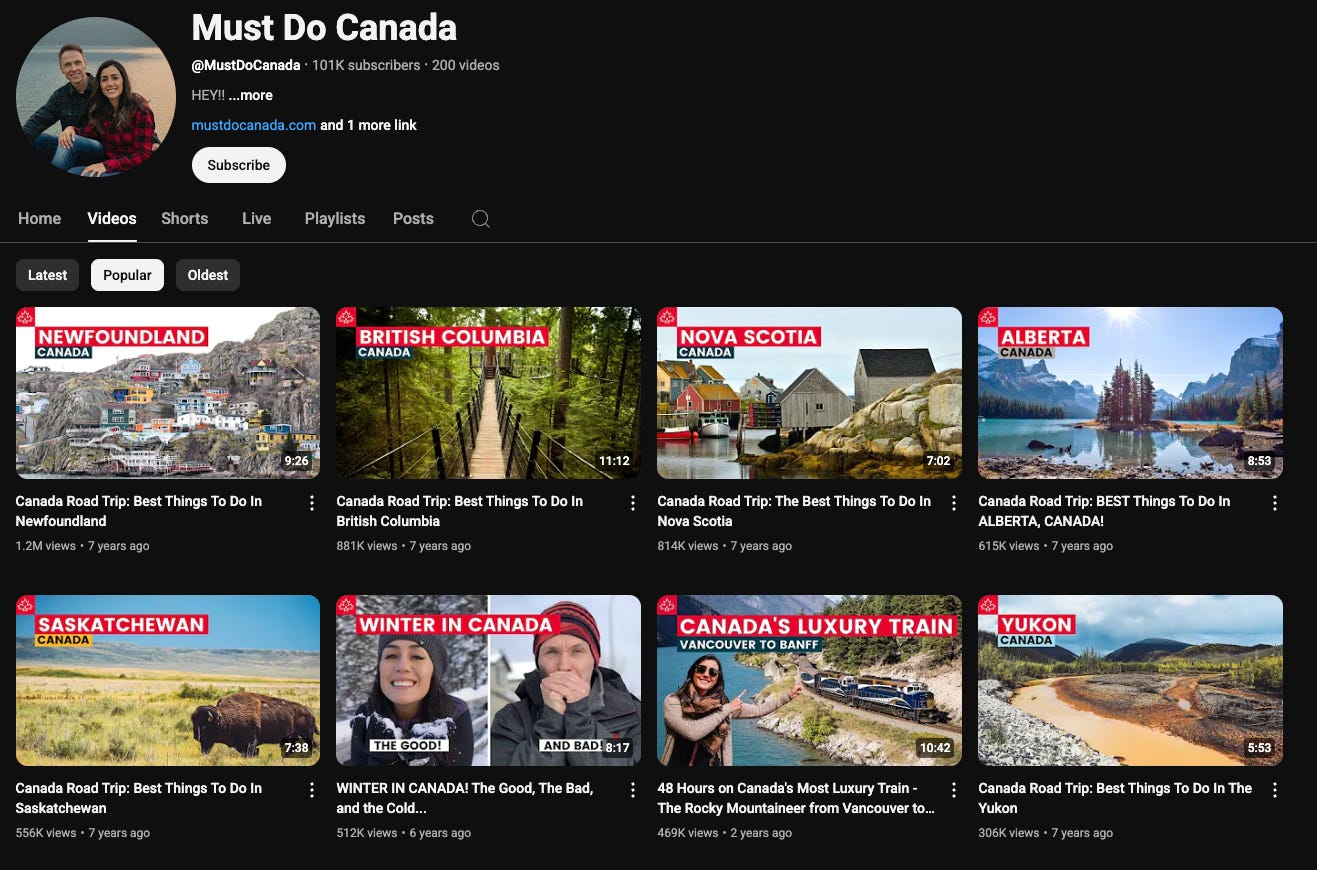Image resolution: width=1317 pixels, height=870 pixels.
Task: Open options menu for British Columbia video
Action: tap(633, 503)
